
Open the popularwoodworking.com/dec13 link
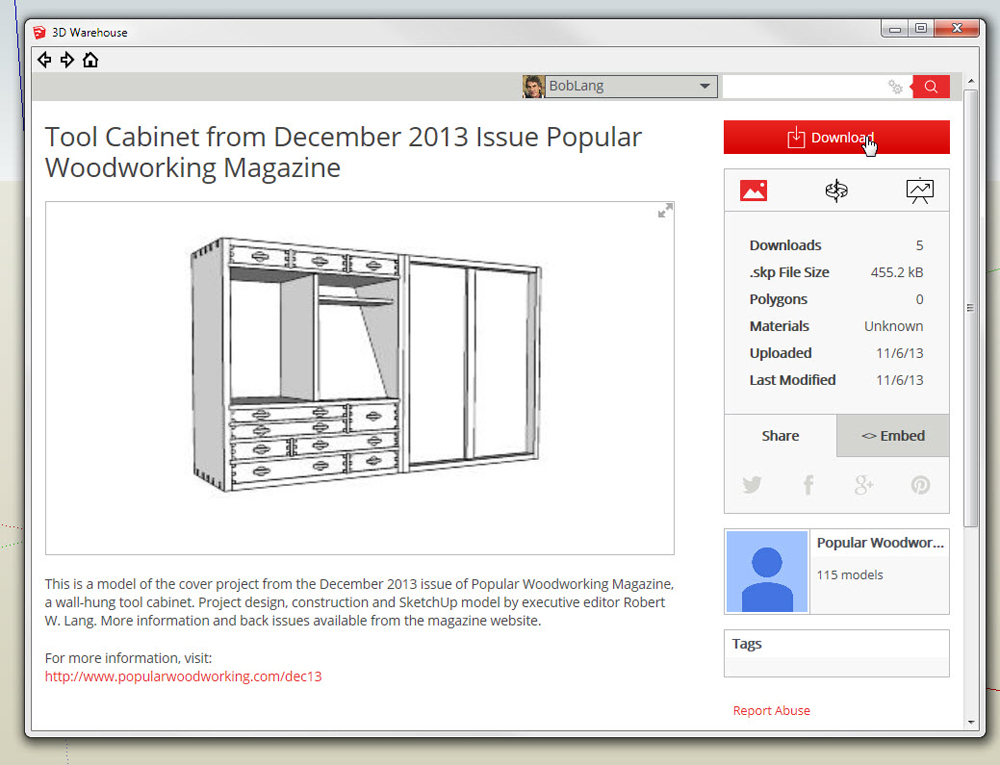click(x=183, y=676)
